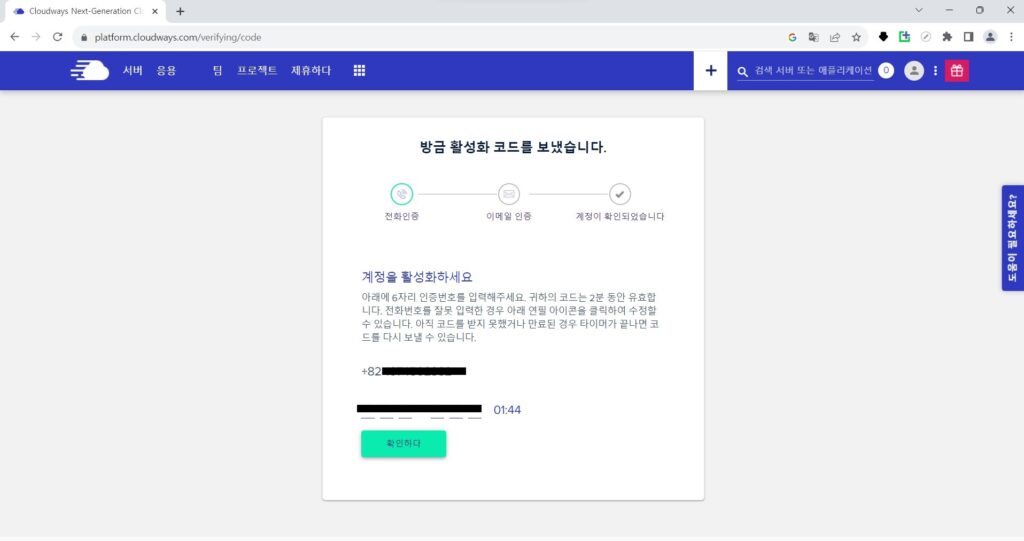The height and width of the screenshot is (541, 1024).
Task: Click the green extension icon
Action: [904, 37]
